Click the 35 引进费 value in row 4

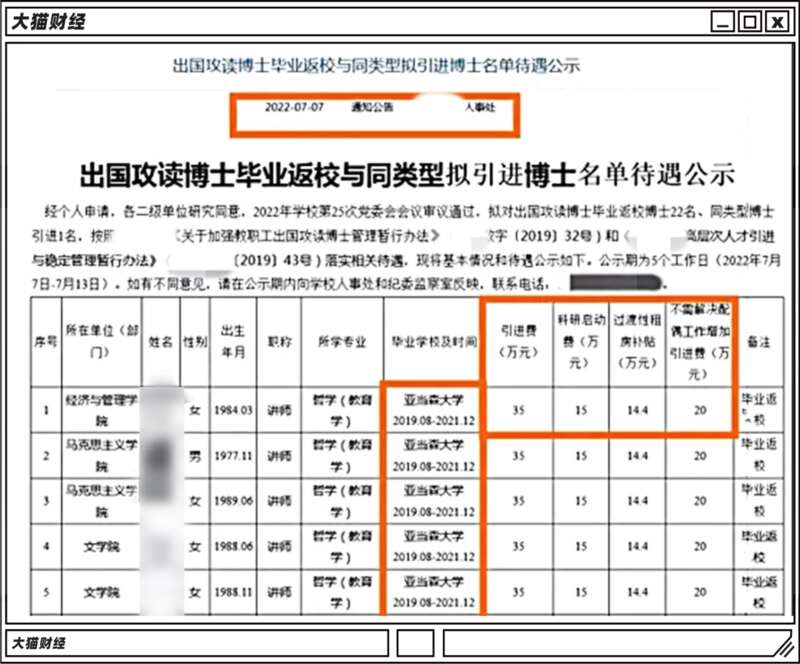click(x=518, y=546)
